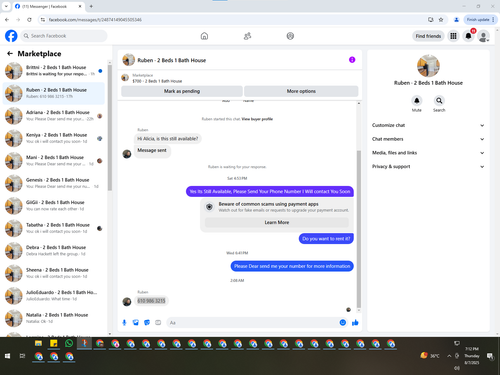Open Keniya's 2 Beds 1 Bath chat
The width and height of the screenshot is (500, 375).
click(53, 138)
